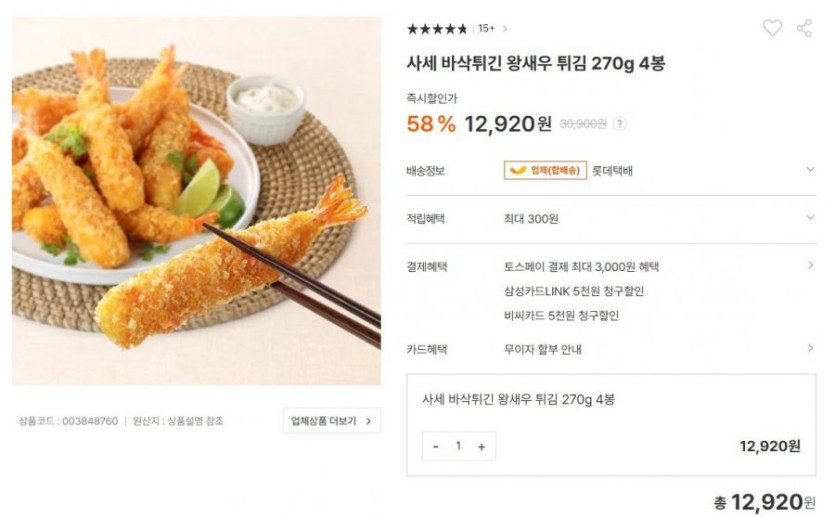The width and height of the screenshot is (835, 517).
Task: Click the 무이자 할부 안내 link
Action: (x=543, y=349)
